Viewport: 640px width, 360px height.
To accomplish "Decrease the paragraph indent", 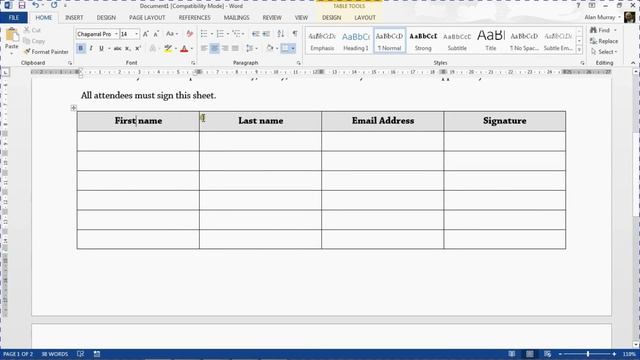I will coord(256,34).
